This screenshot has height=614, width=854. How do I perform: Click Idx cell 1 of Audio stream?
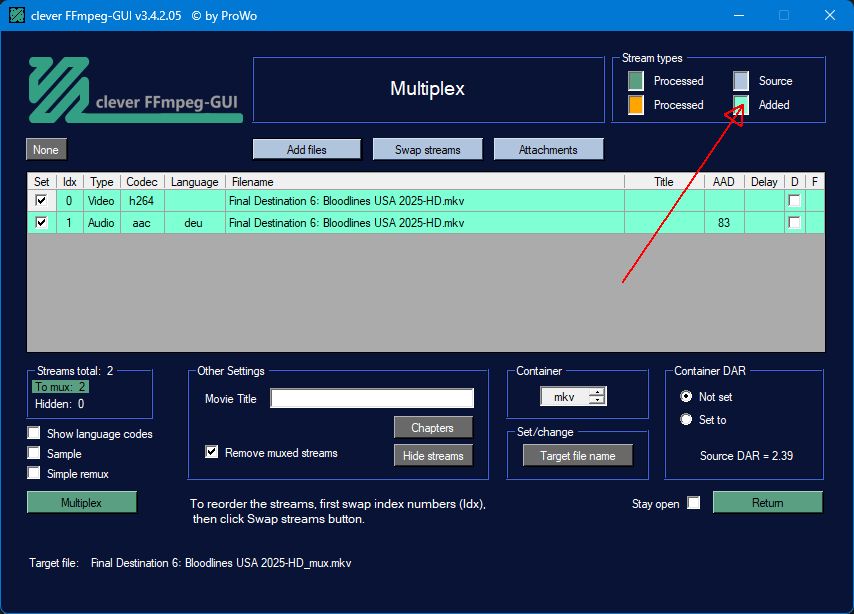pos(69,222)
